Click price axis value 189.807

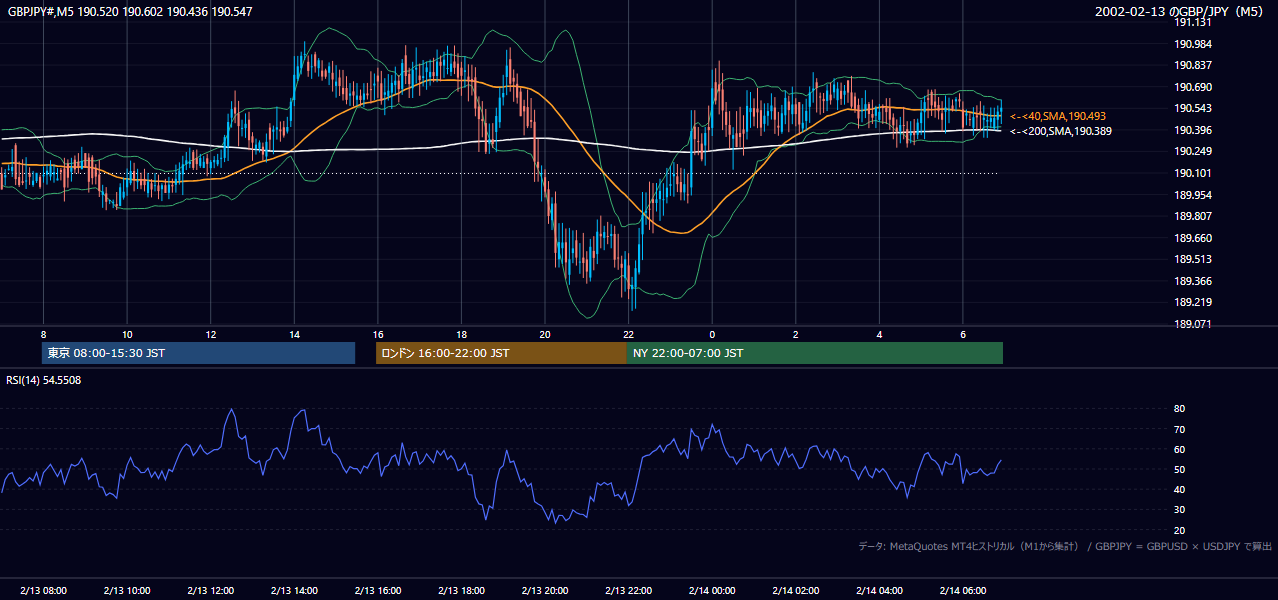[1195, 216]
